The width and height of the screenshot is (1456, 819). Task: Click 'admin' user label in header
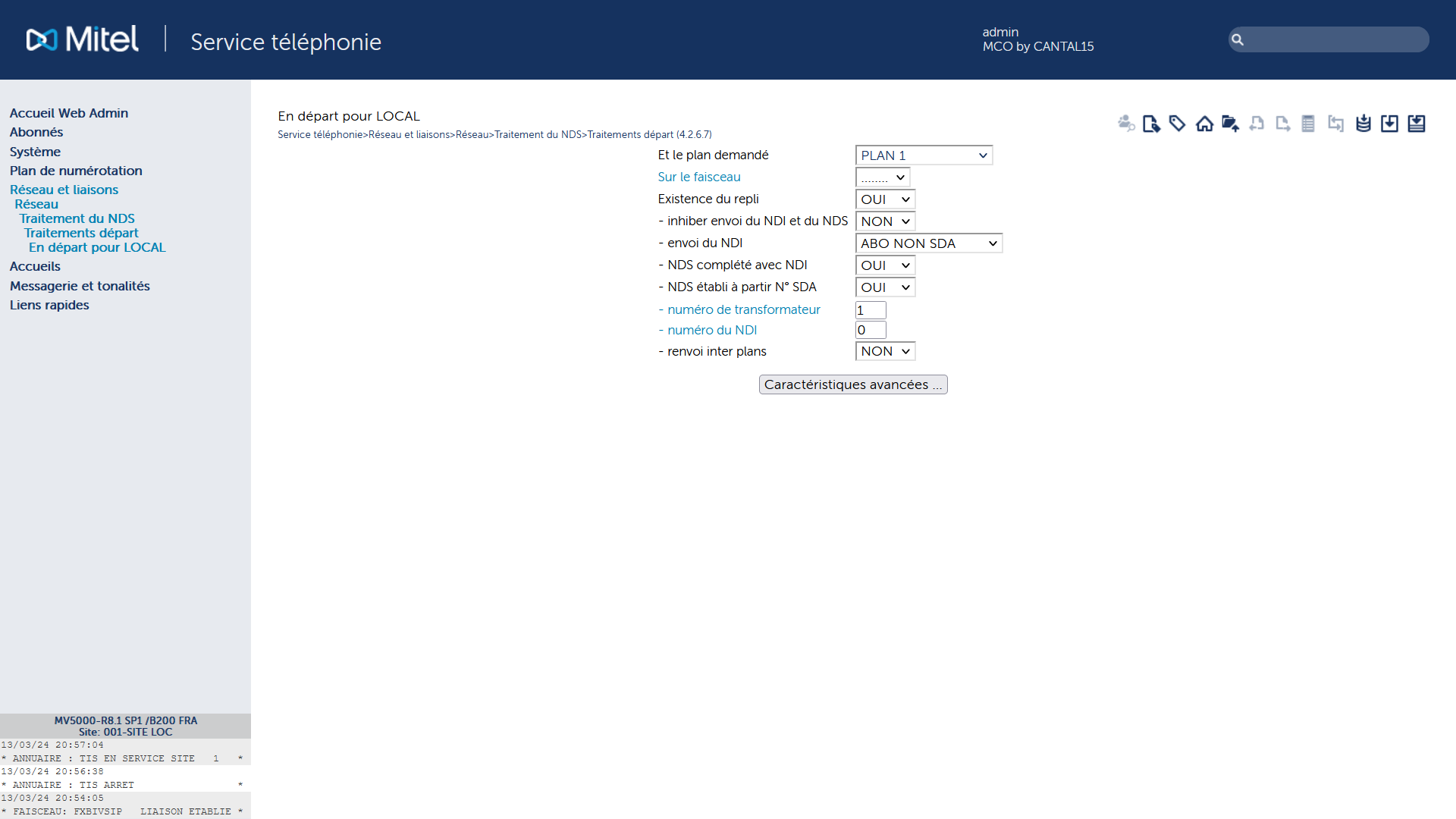(x=1000, y=32)
